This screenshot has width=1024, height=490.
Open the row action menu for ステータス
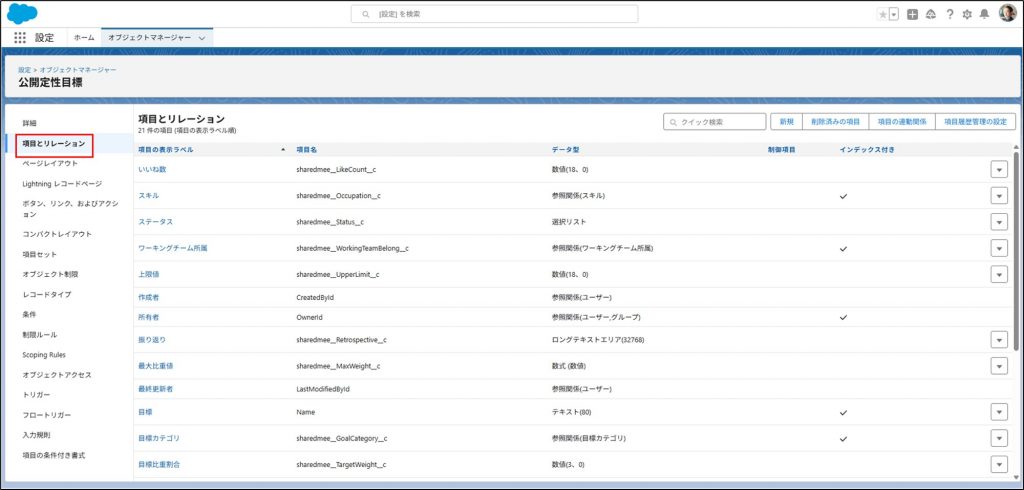tap(998, 222)
